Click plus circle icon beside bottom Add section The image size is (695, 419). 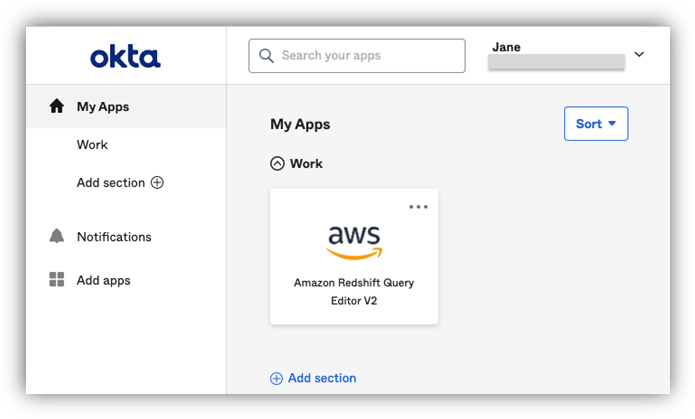277,378
